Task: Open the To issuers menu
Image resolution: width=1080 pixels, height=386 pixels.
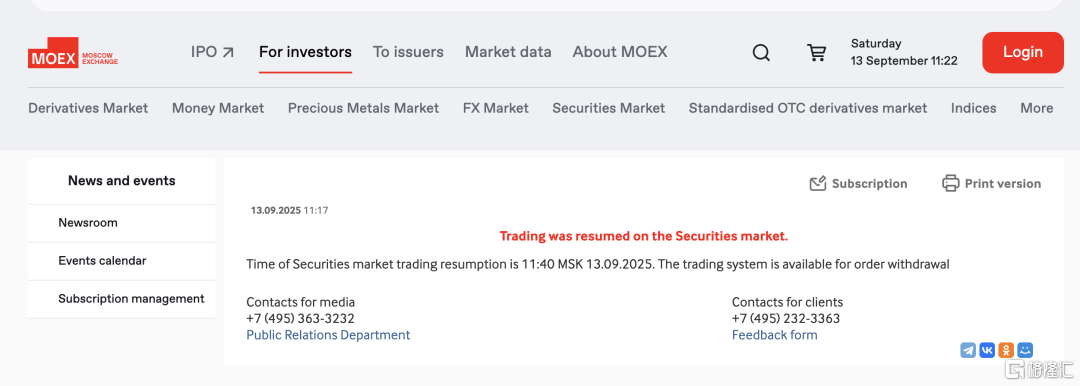Action: point(408,52)
